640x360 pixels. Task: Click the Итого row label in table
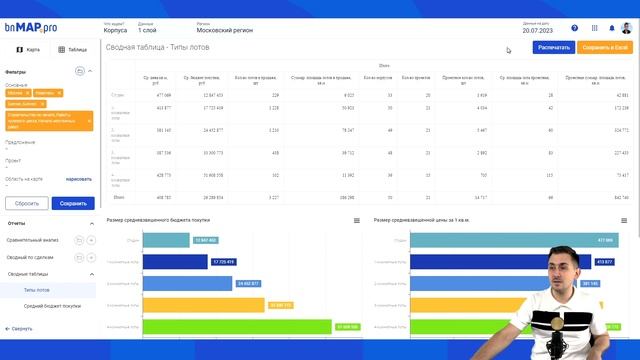point(119,197)
